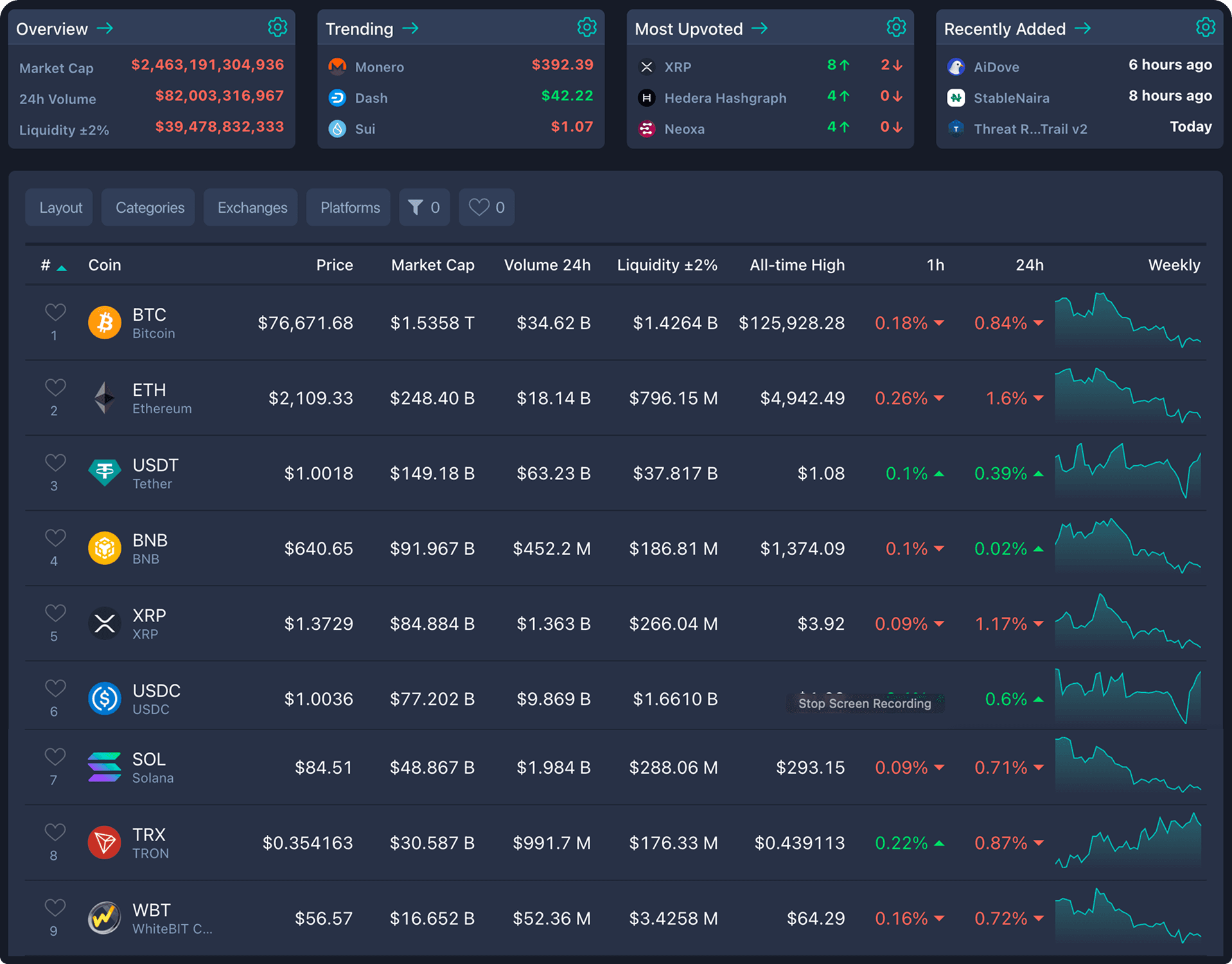1232x964 pixels.
Task: Click the Stop Screen Recording tooltip
Action: pos(865,703)
